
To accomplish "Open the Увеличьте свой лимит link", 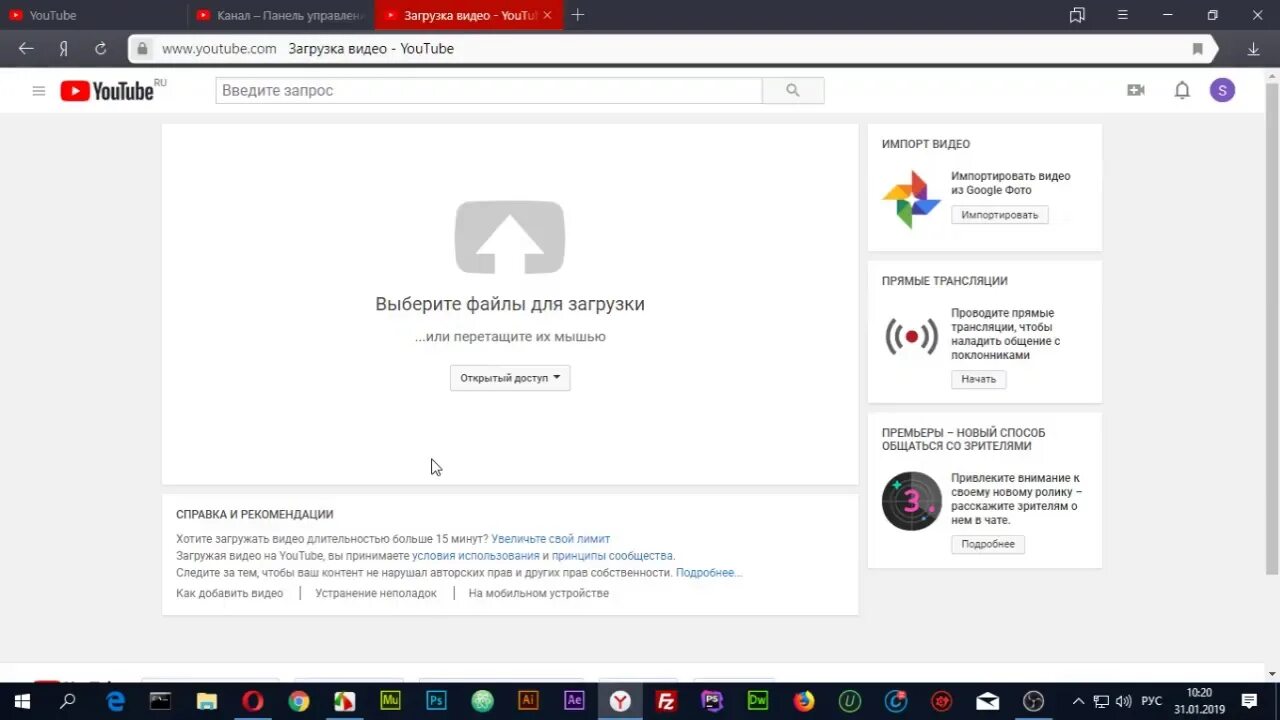I will 551,539.
